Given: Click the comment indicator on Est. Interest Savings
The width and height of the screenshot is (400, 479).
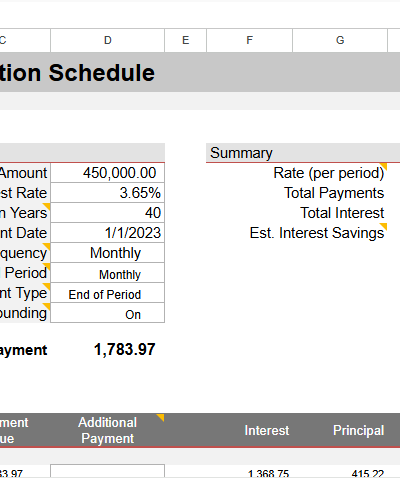Looking at the screenshot, I should (384, 226).
